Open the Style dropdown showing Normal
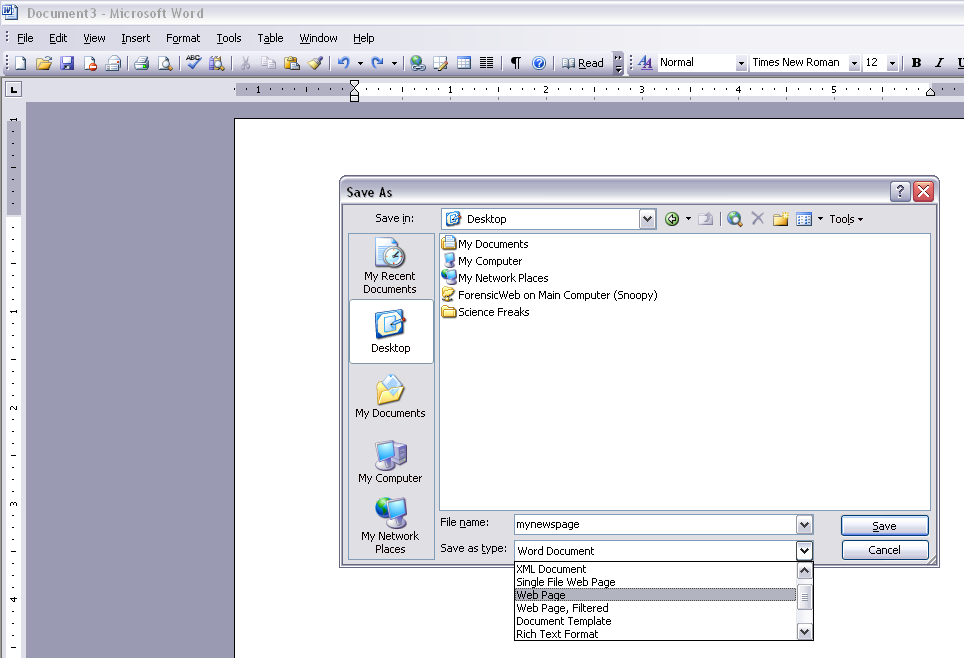Viewport: 964px width, 658px height. tap(741, 63)
